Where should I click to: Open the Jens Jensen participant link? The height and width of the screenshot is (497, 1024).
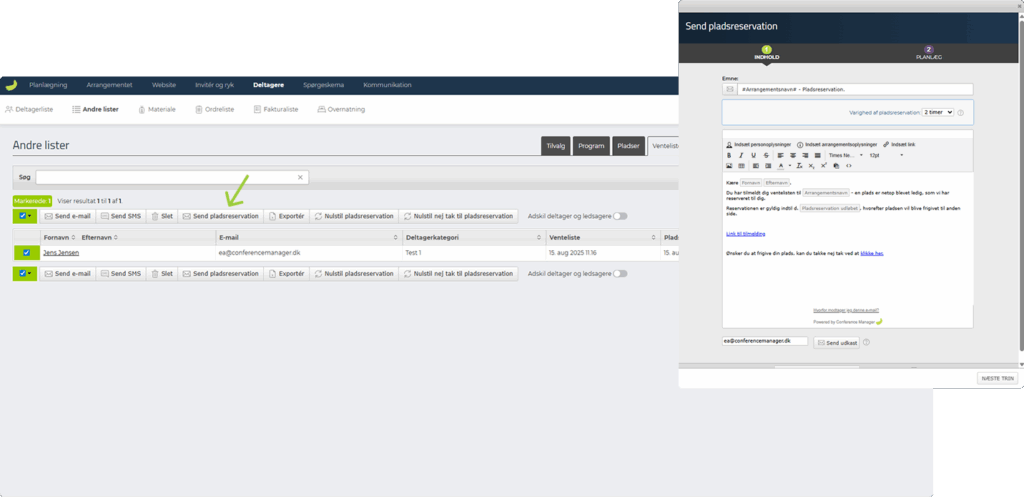pyautogui.click(x=61, y=253)
